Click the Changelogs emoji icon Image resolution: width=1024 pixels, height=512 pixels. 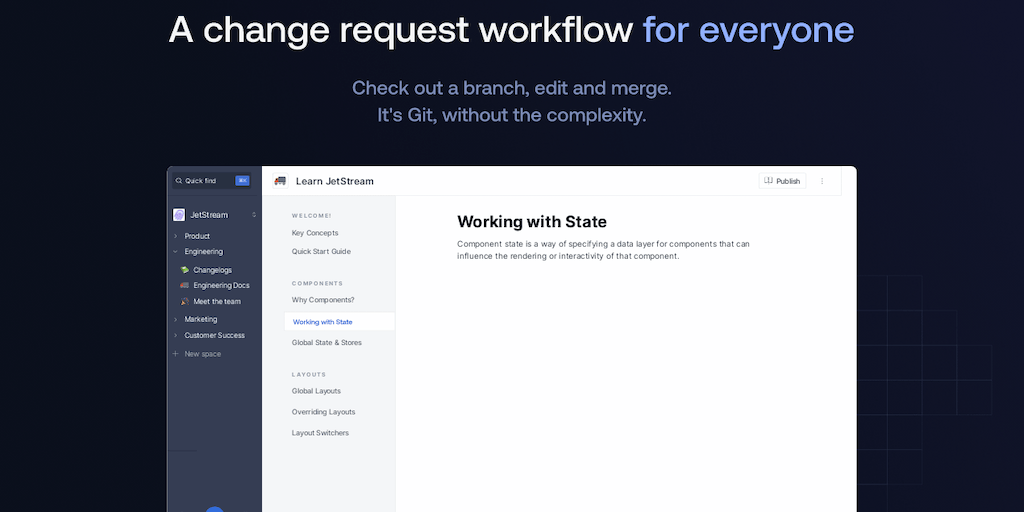tap(185, 270)
